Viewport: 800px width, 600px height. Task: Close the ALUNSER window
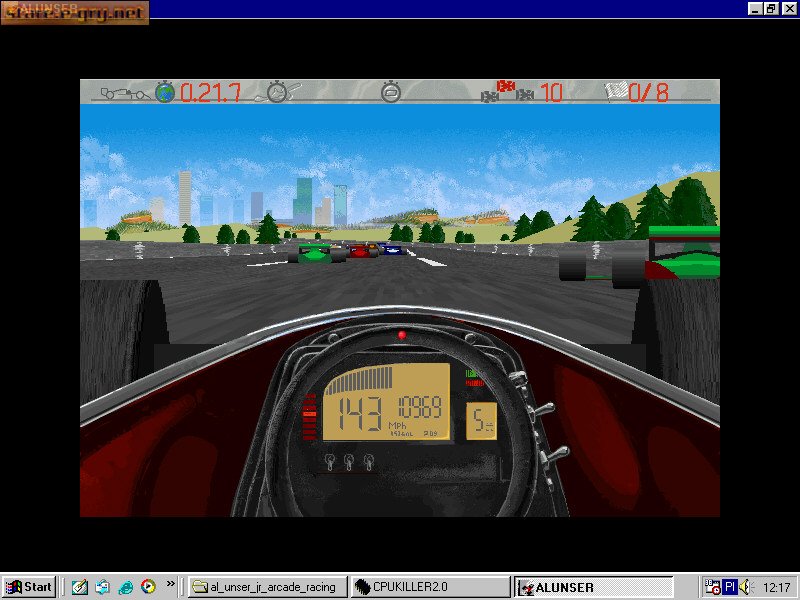coord(789,8)
